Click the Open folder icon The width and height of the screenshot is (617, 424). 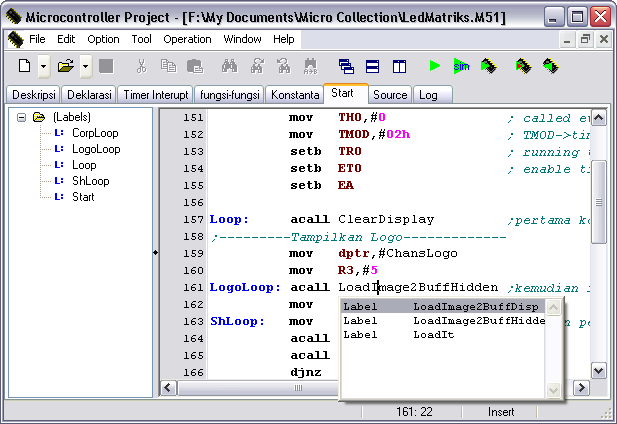[x=66, y=66]
